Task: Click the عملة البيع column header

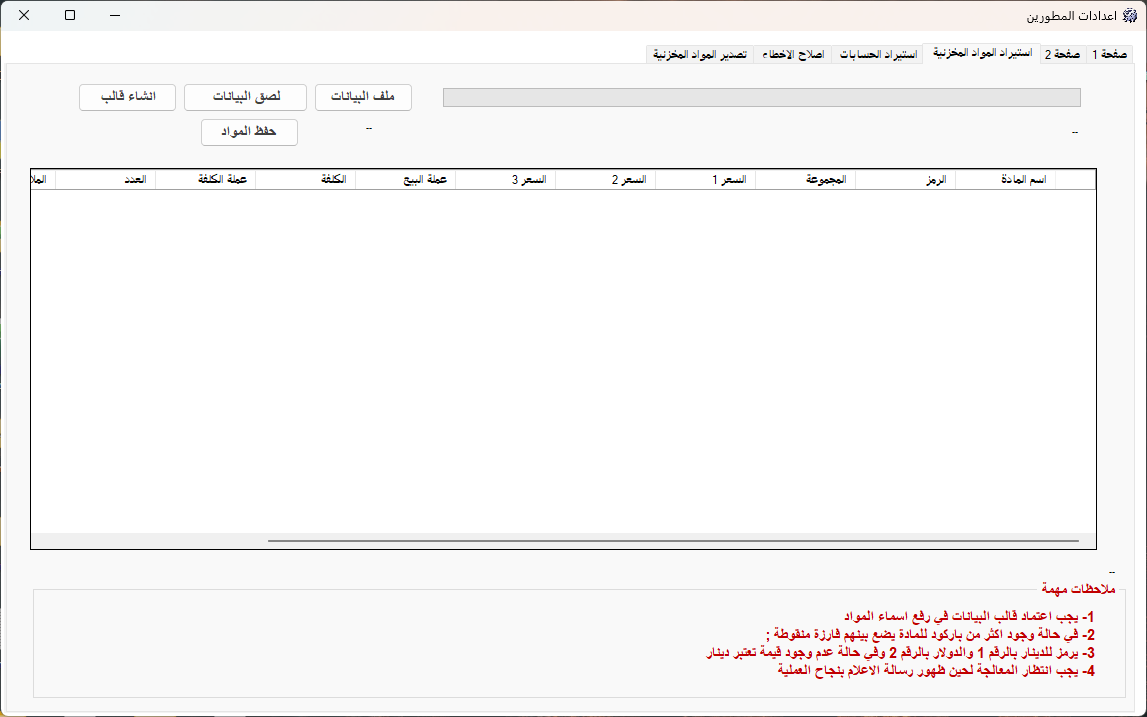Action: pos(405,180)
